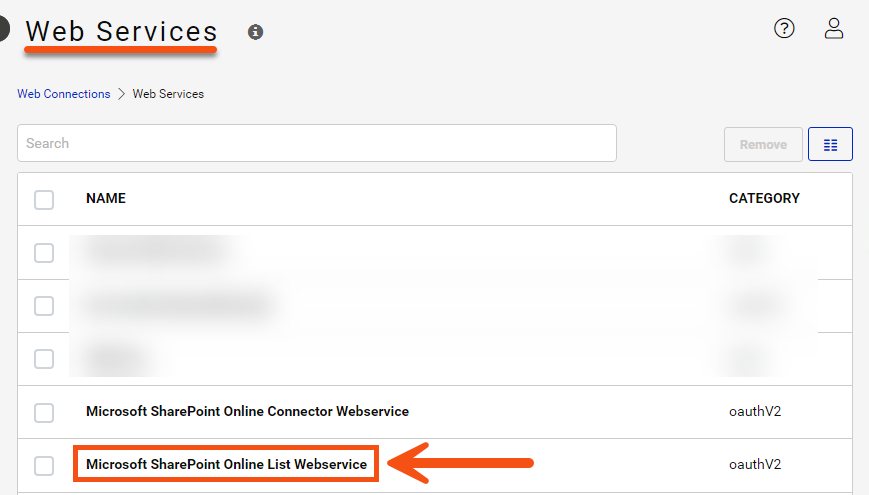The height and width of the screenshot is (495, 869).
Task: Sort by the NAME column header
Action: [x=106, y=199]
